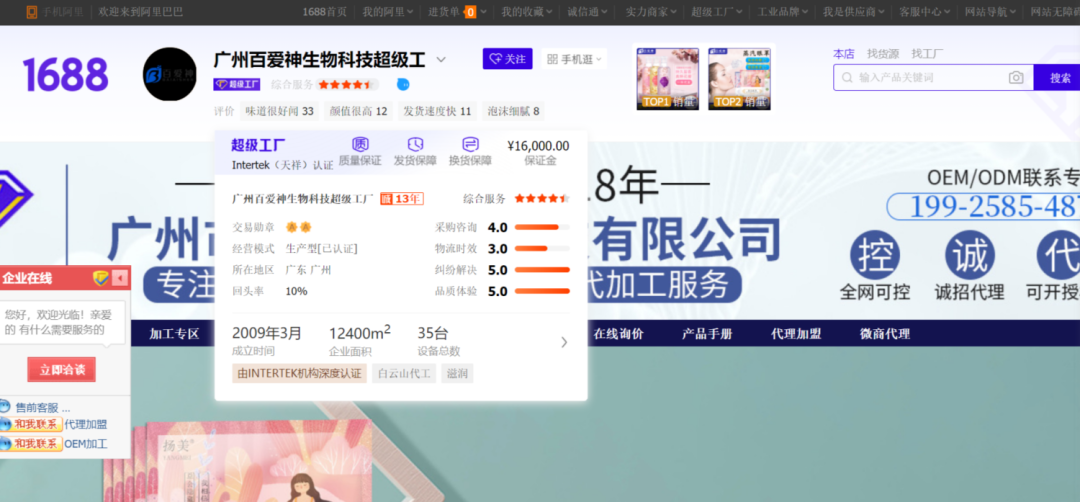
Task: Click the 颜值很高 12 review tag
Action: click(x=358, y=111)
